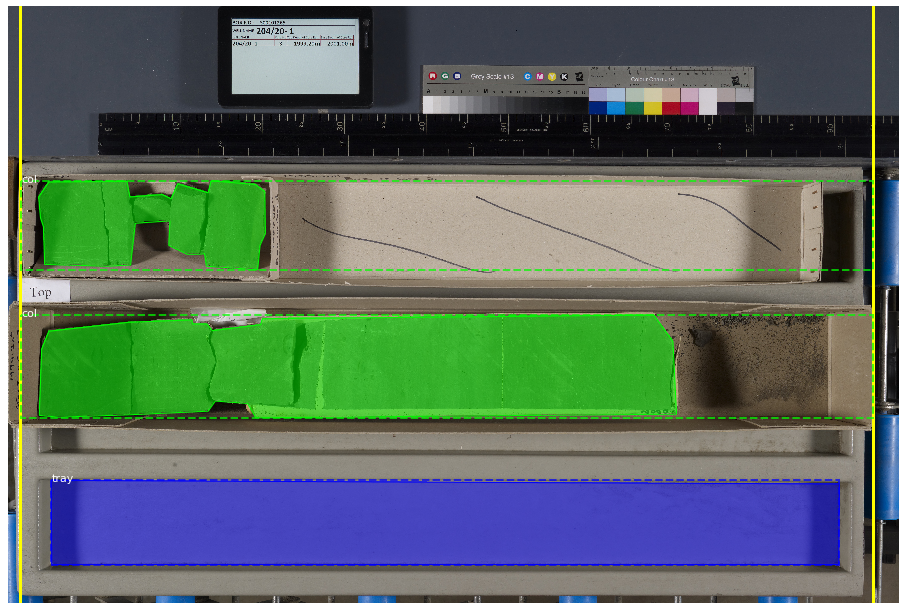The width and height of the screenshot is (907, 612).
Task: Click the "204/20-1" well name on tablet
Action: coord(275,31)
